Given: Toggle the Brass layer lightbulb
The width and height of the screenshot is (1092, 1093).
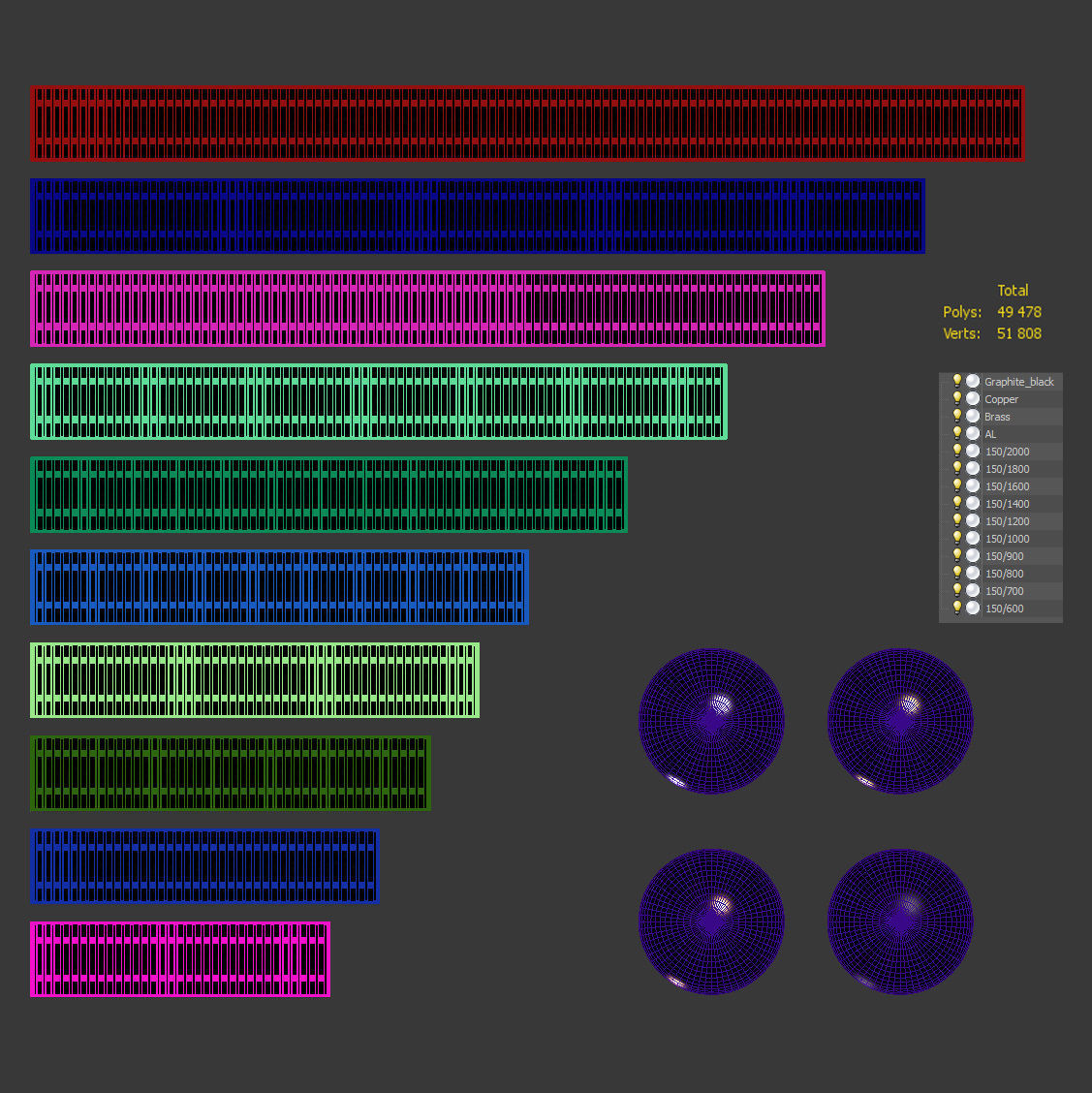Looking at the screenshot, I should 957,416.
